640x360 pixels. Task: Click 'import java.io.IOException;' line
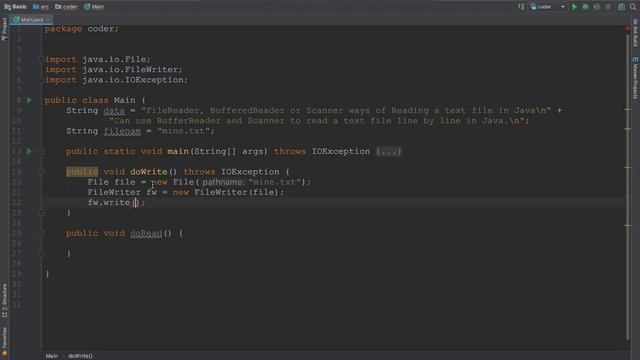coord(116,80)
